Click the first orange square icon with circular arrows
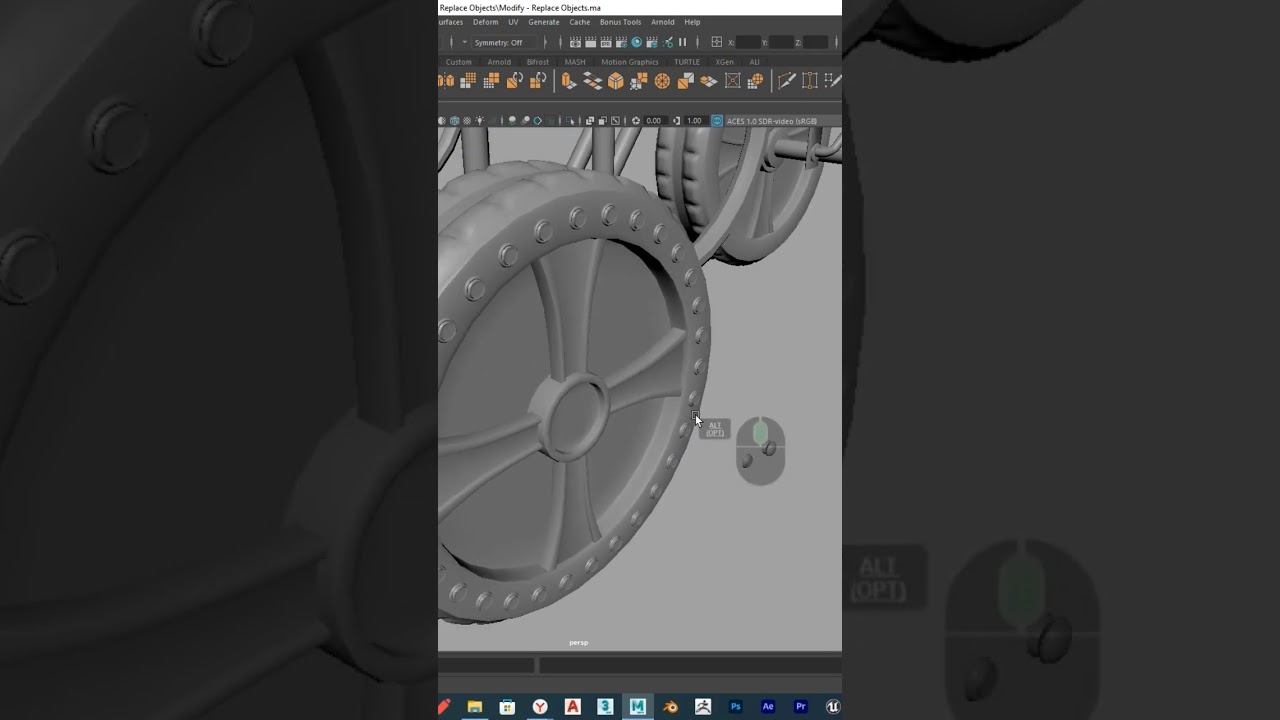The image size is (1280, 720). tap(515, 80)
